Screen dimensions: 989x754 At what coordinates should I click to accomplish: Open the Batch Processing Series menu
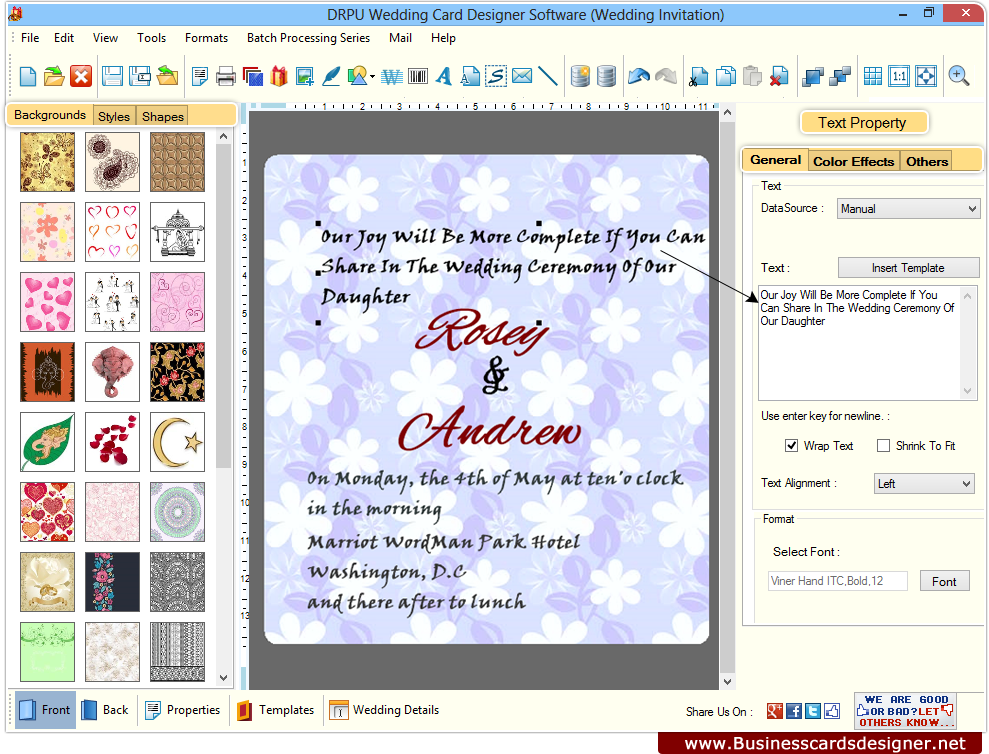[308, 38]
